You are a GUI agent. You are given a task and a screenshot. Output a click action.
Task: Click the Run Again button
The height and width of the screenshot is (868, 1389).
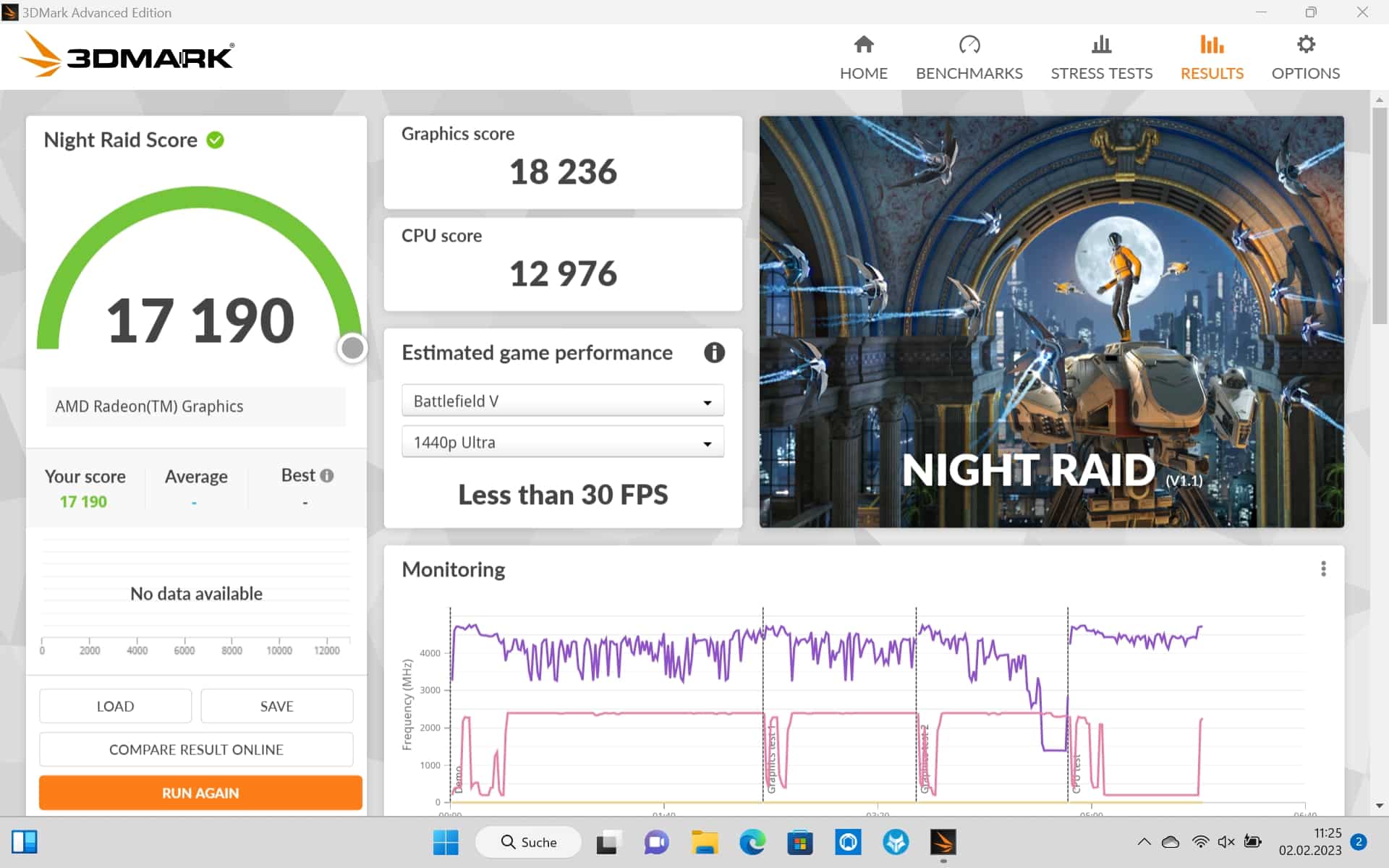tap(200, 793)
